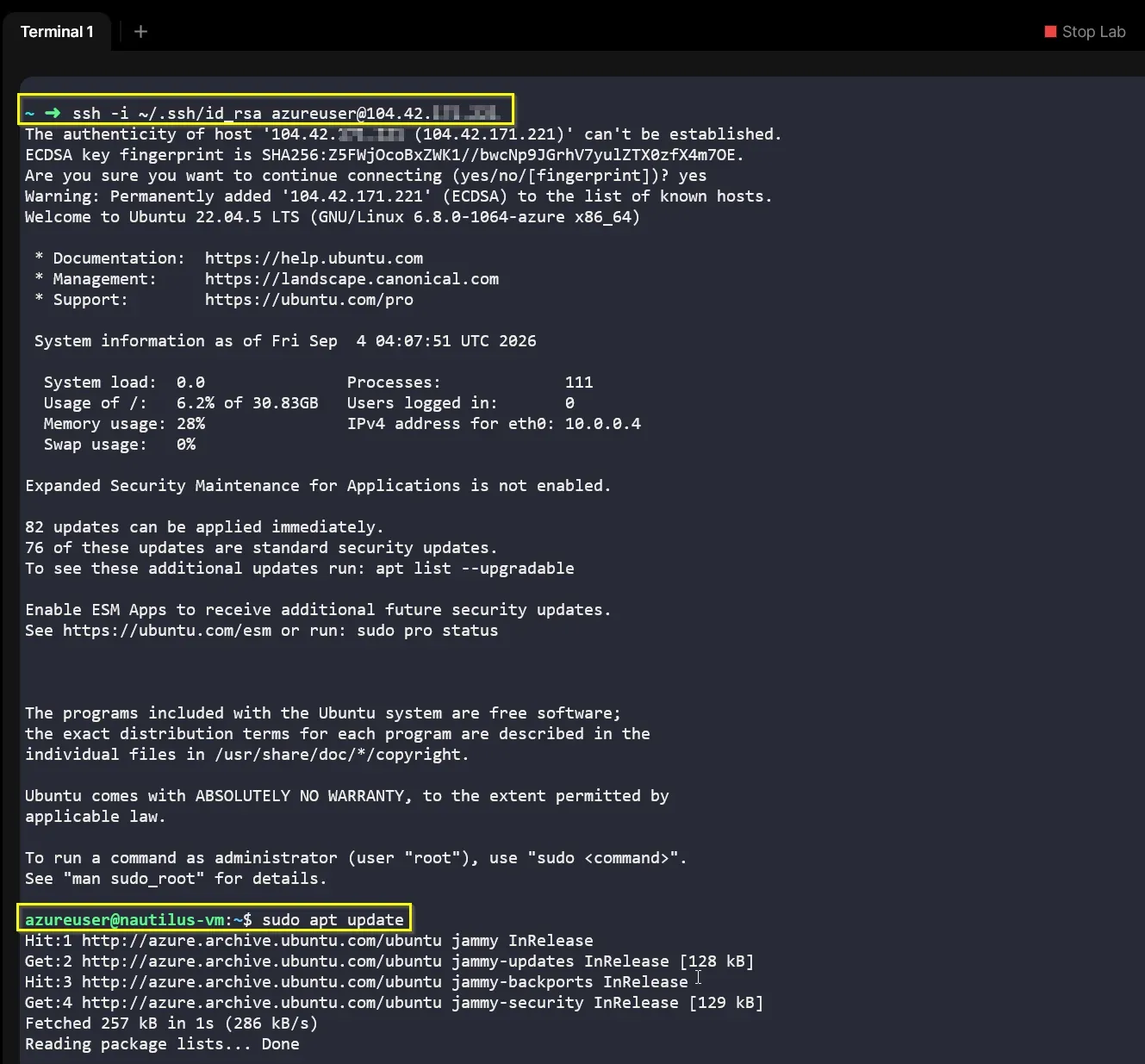Click the 'Hit:1' jammy InRelease line
This screenshot has height=1064, width=1145.
308,941
